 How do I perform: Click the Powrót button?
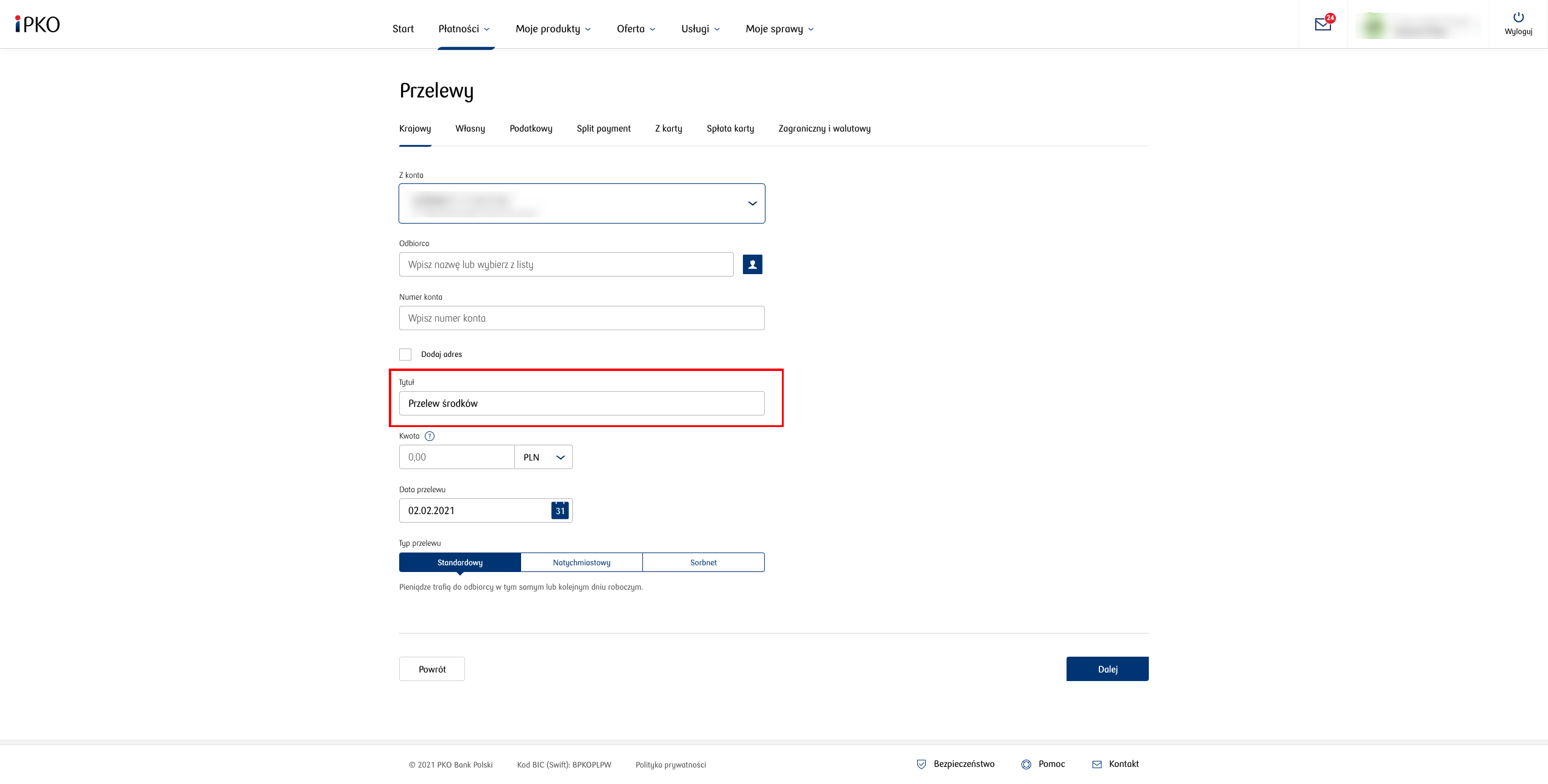pos(432,669)
